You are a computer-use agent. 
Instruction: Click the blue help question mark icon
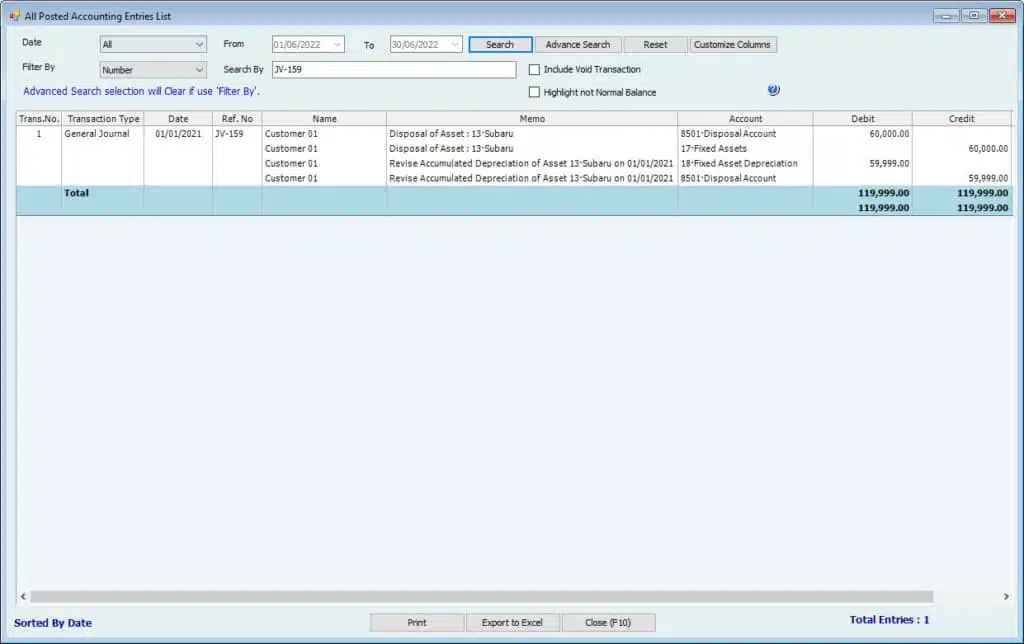coord(773,91)
